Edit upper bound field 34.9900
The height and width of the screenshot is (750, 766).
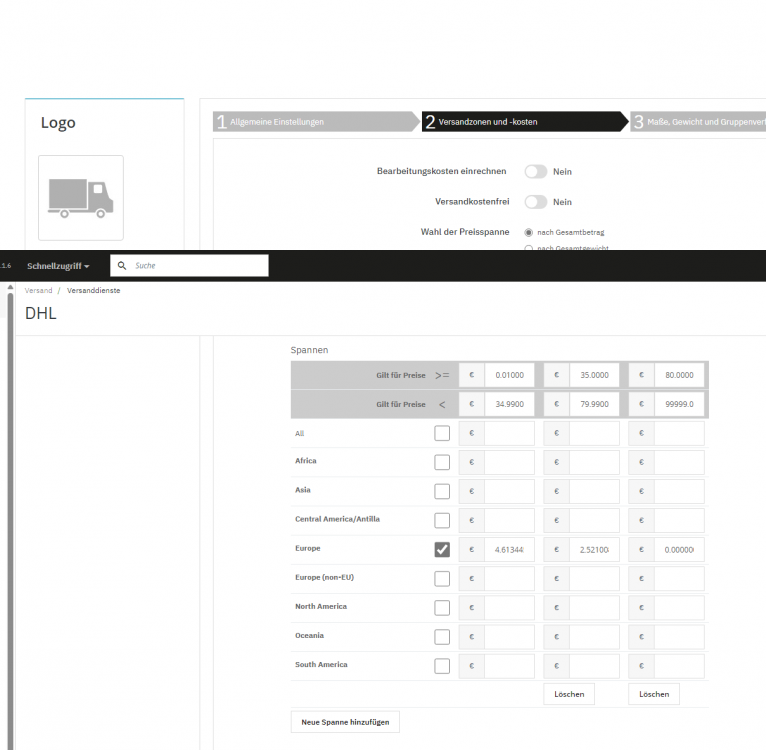pyautogui.click(x=510, y=404)
